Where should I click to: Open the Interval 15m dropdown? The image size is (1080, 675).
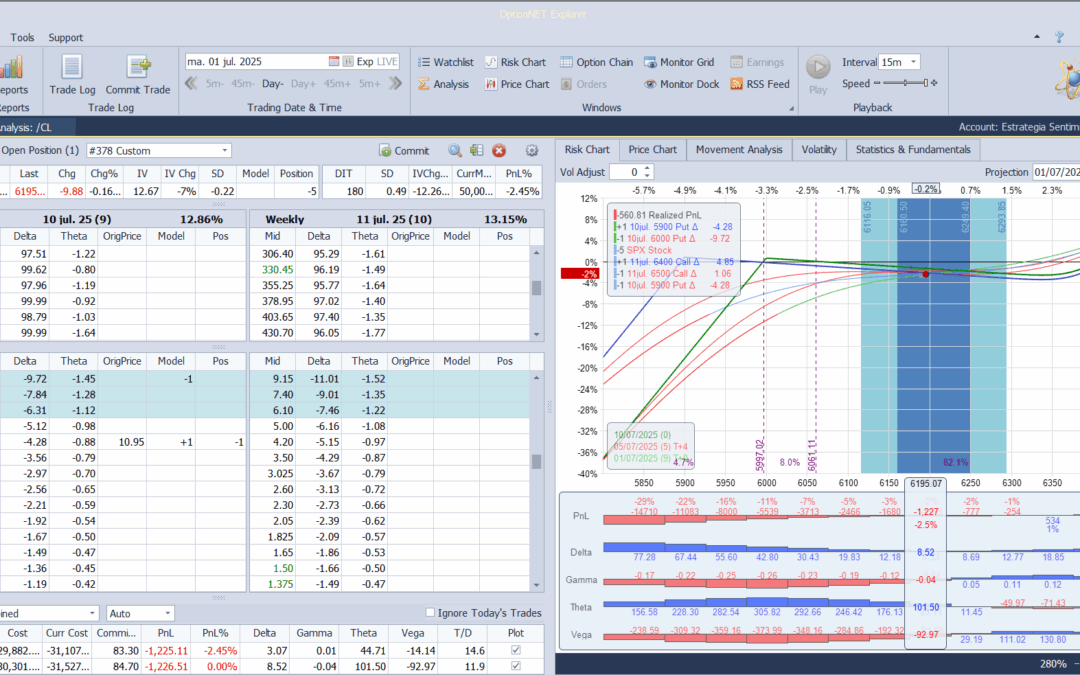[899, 62]
